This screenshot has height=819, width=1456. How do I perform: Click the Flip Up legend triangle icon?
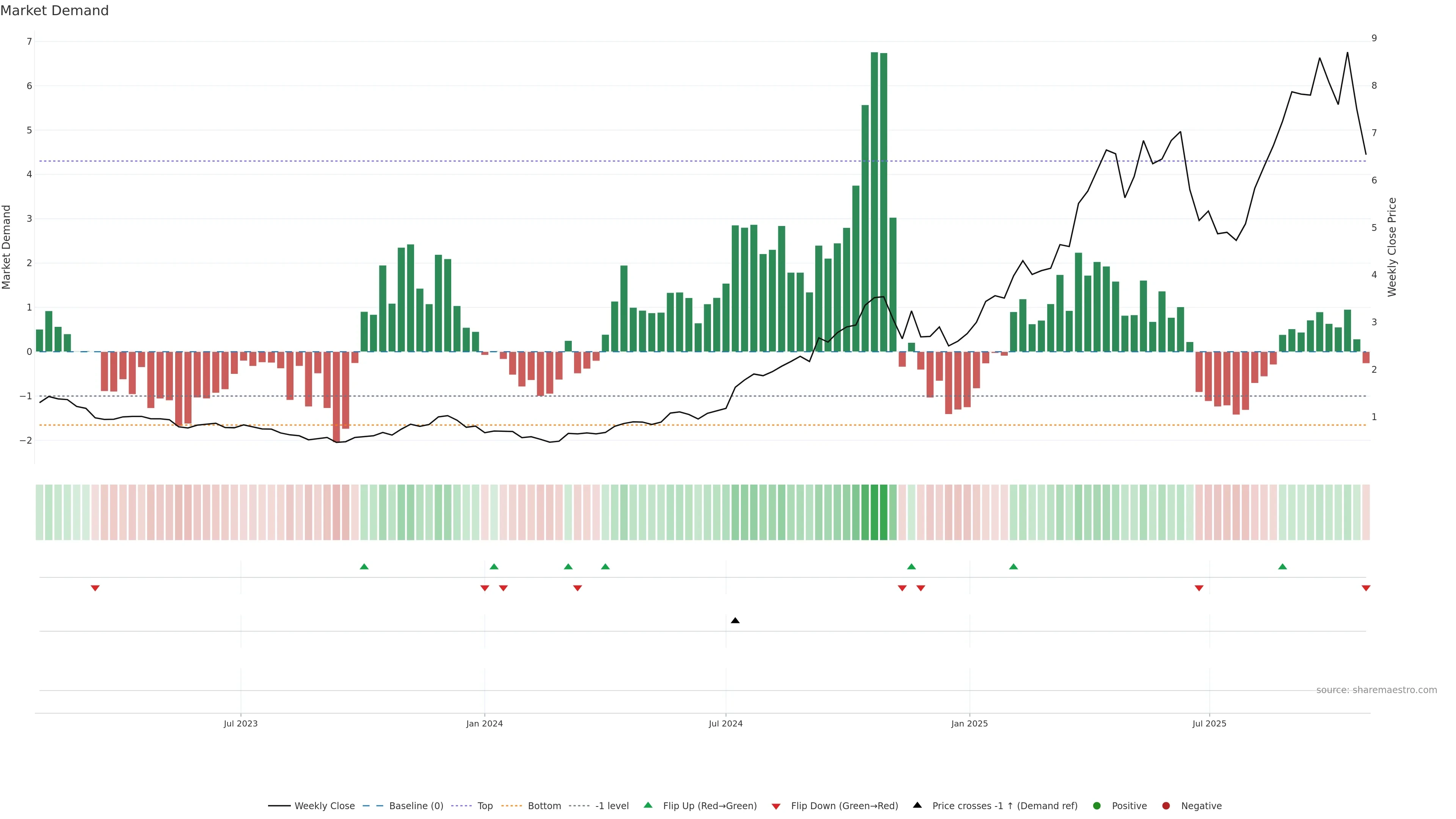[x=648, y=805]
